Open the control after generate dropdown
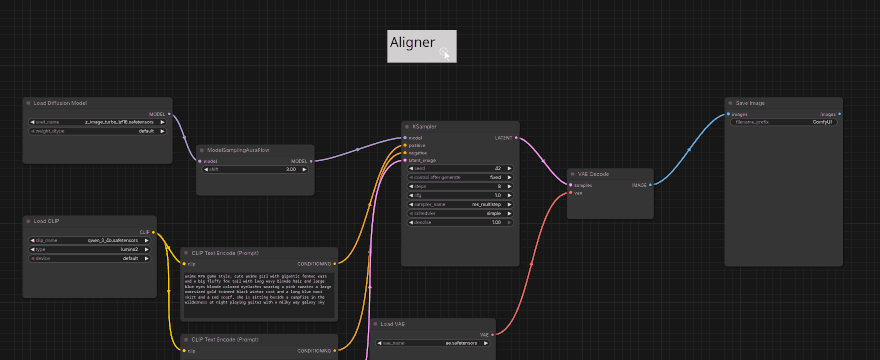This screenshot has width=880, height=360. click(x=460, y=177)
